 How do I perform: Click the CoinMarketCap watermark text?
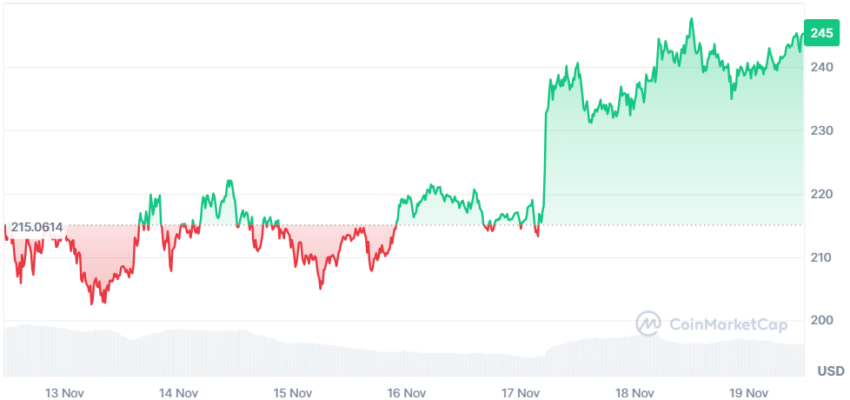pos(729,324)
